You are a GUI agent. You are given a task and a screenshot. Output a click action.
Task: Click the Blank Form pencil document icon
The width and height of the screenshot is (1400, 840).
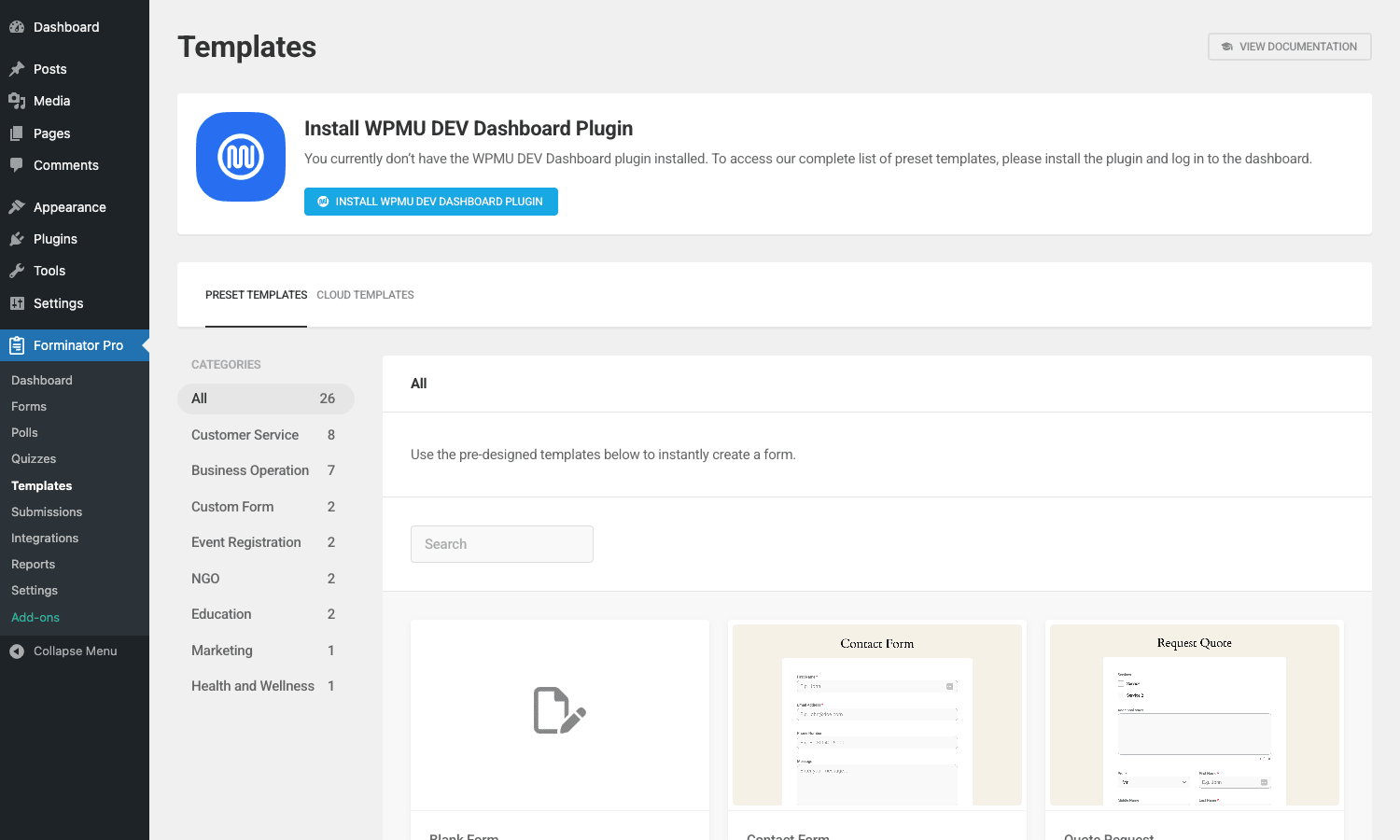(x=560, y=710)
